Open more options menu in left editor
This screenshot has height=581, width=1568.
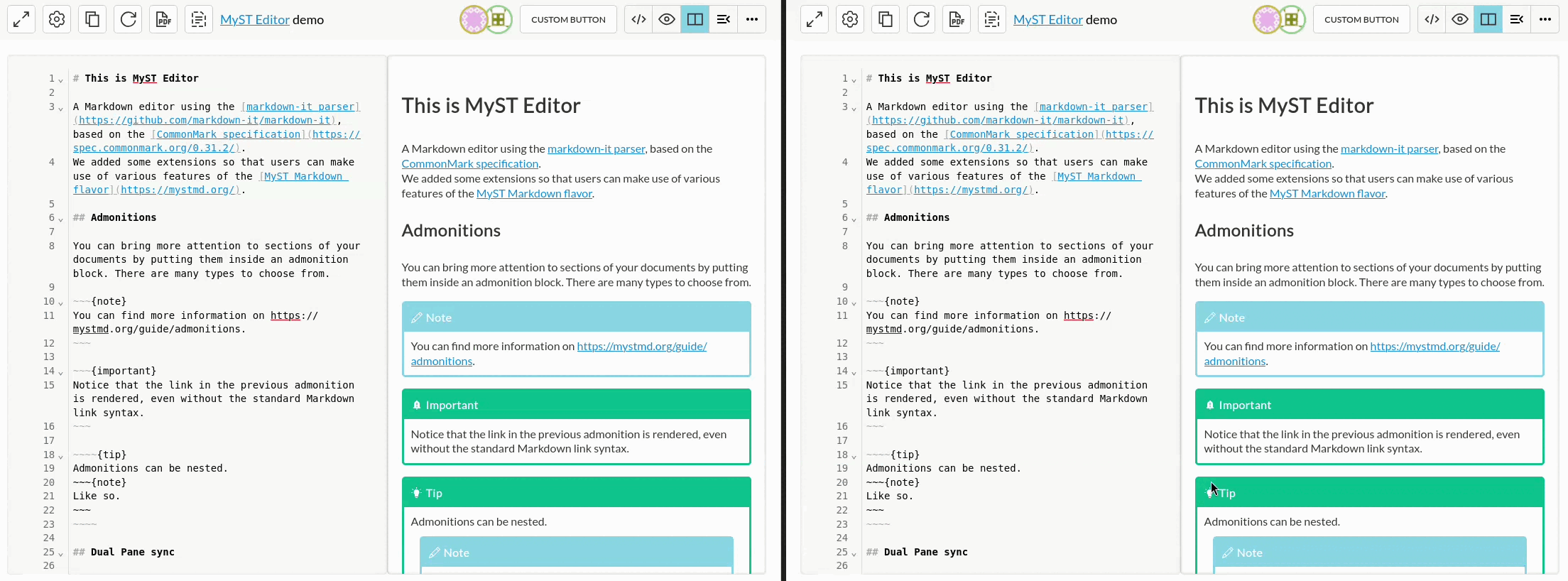pos(752,19)
